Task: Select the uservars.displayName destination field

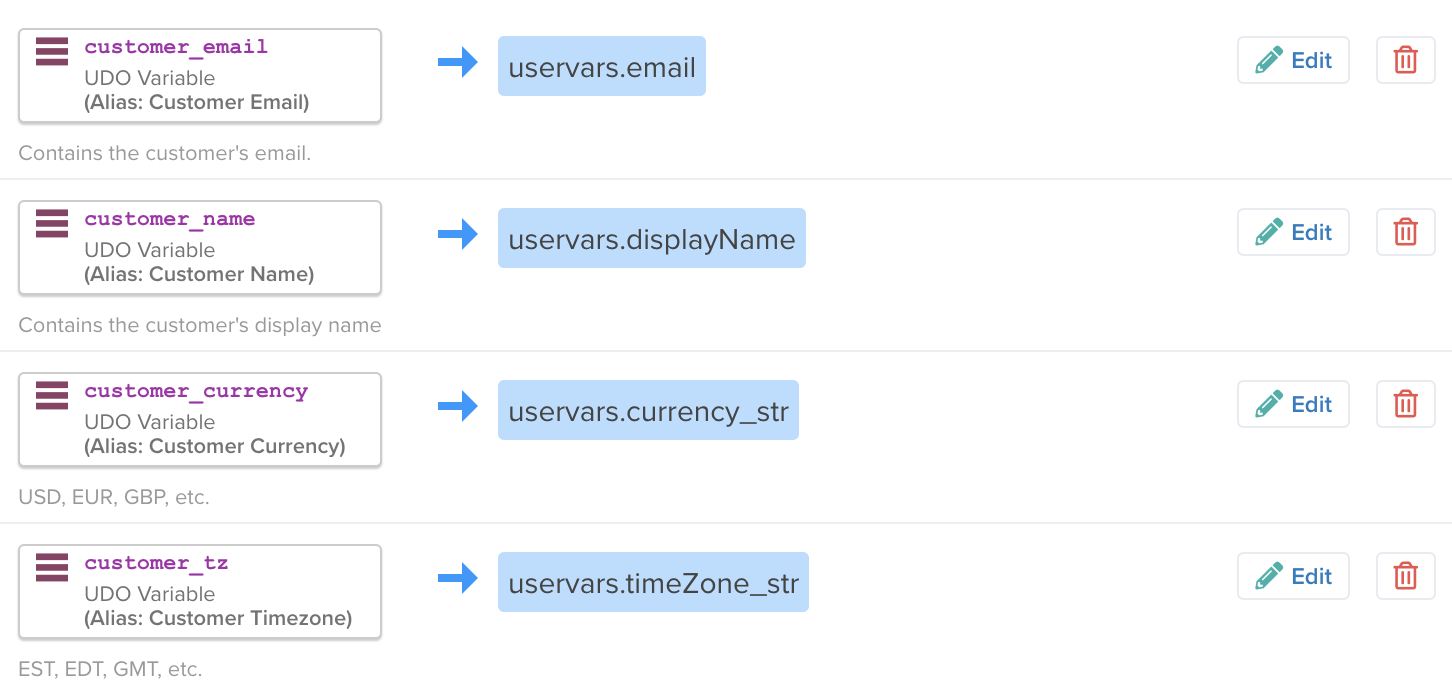Action: pos(652,238)
